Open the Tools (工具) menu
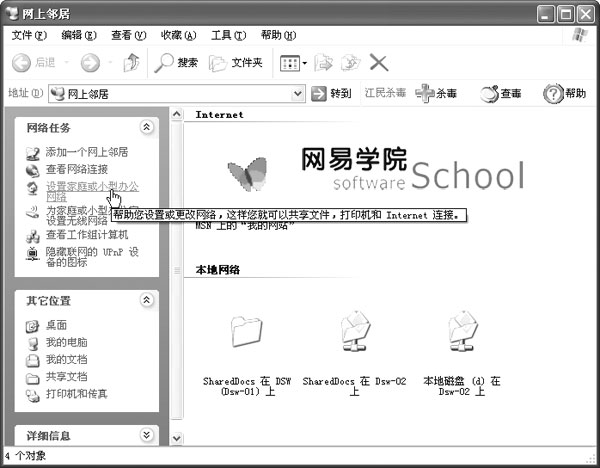The image size is (600, 468). click(x=228, y=36)
